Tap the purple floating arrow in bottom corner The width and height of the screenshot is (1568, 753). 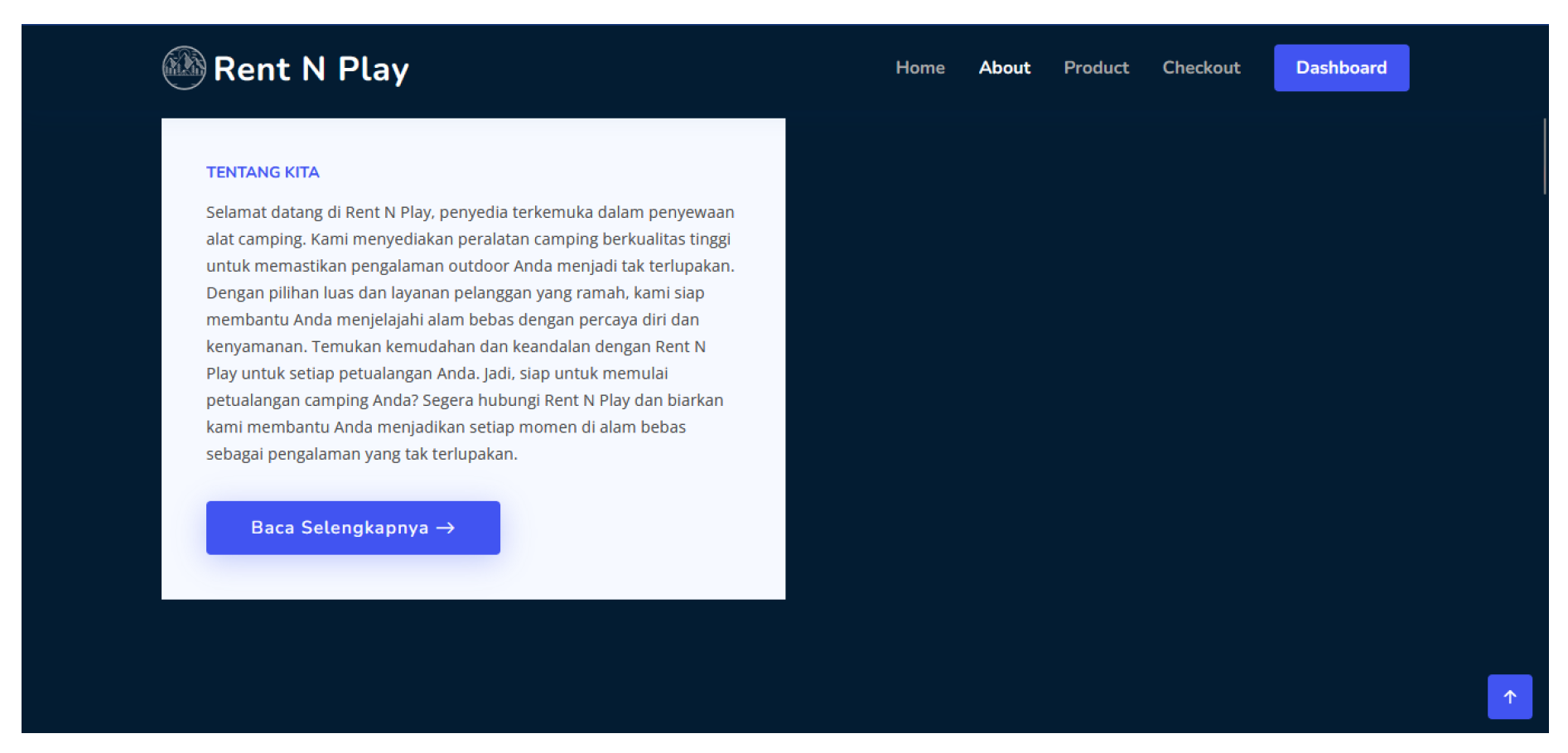tap(1509, 697)
